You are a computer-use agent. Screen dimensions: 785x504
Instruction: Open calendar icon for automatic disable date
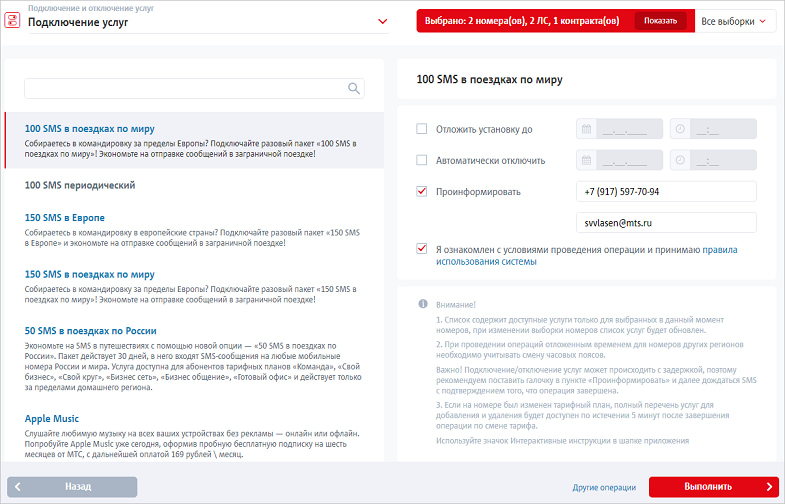click(586, 160)
